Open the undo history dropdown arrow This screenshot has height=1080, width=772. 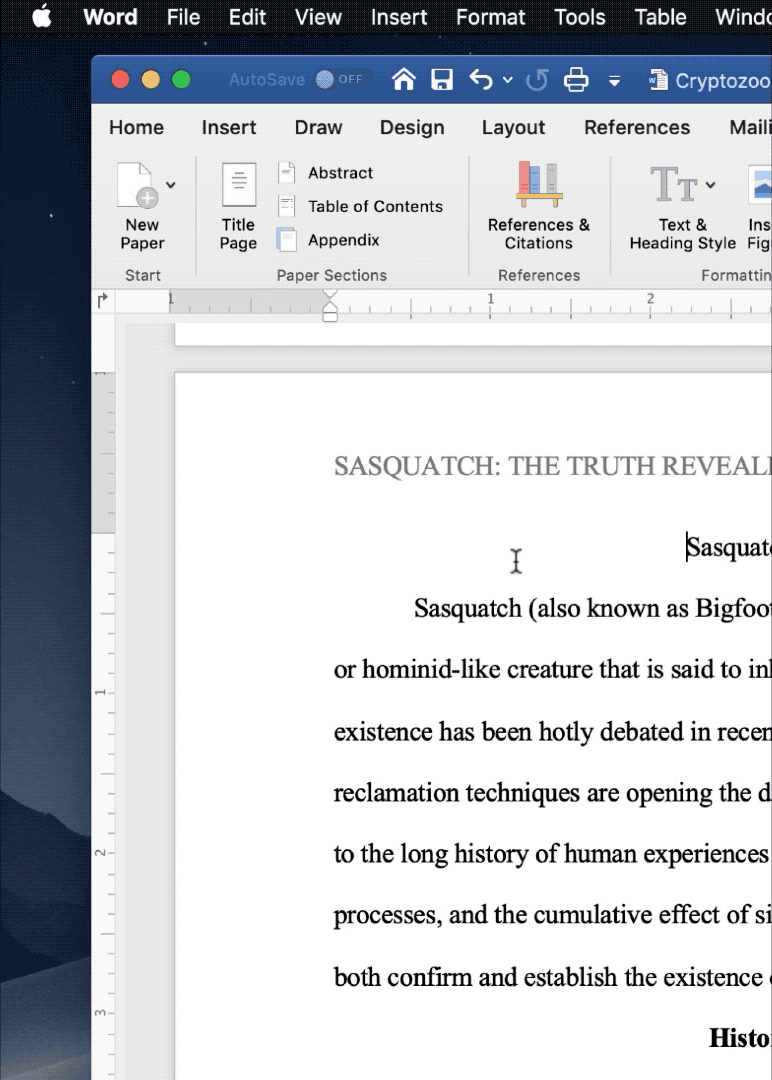(x=508, y=80)
